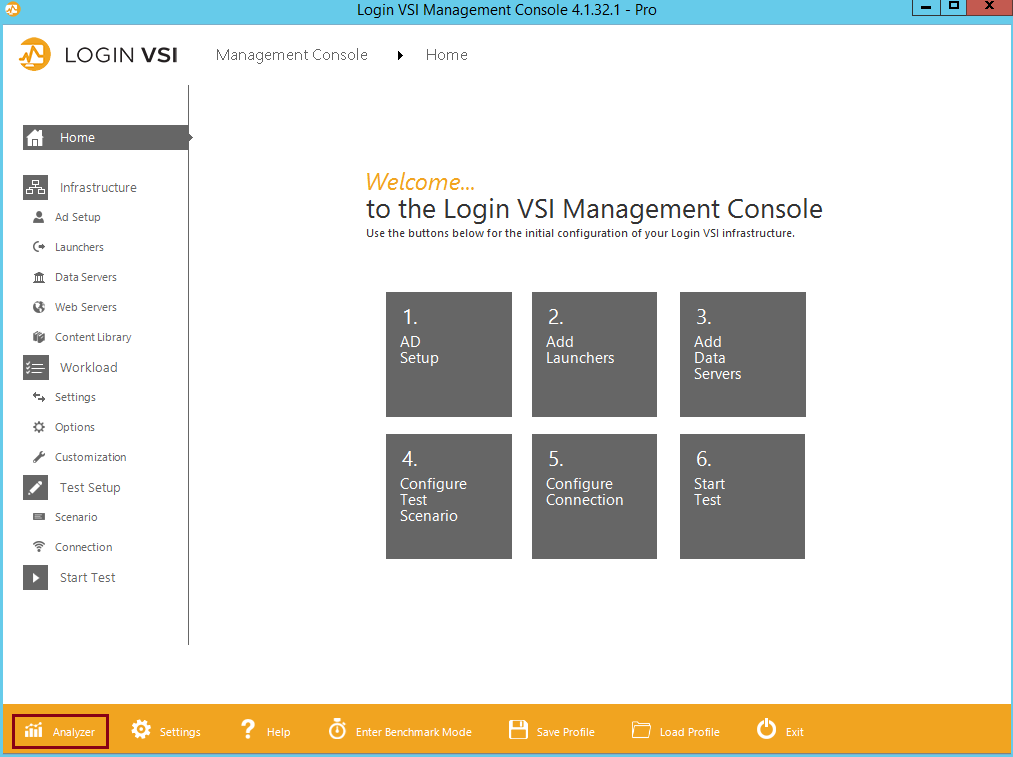Image resolution: width=1013 pixels, height=757 pixels.
Task: Go to Launchers in sidebar
Action: [x=79, y=247]
